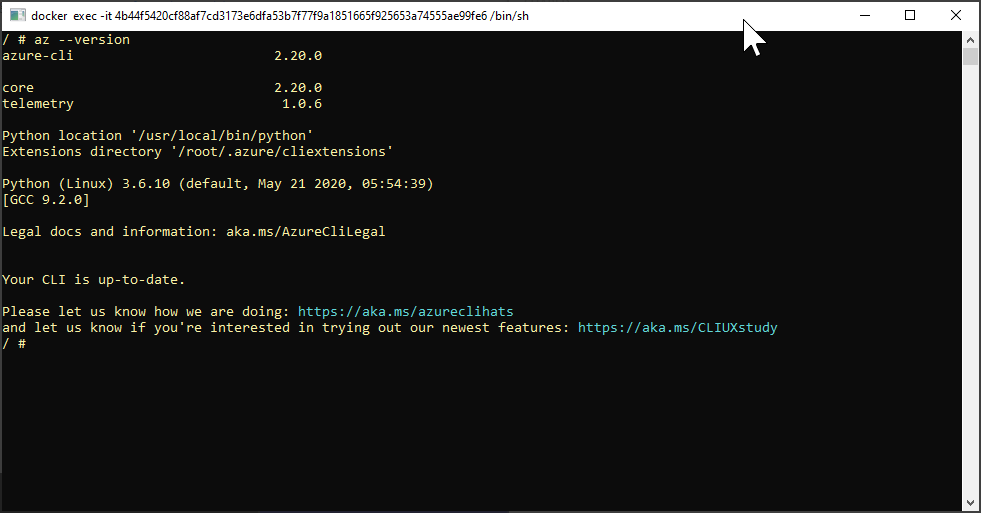Screen dimensions: 981x513
Task: Click the scrollbar down arrow
Action: pos(970,503)
